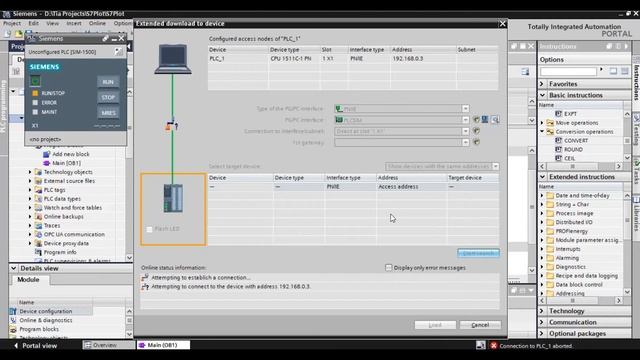
Task: Click the pin icon in PLCSIM title bar
Action: click(x=105, y=39)
